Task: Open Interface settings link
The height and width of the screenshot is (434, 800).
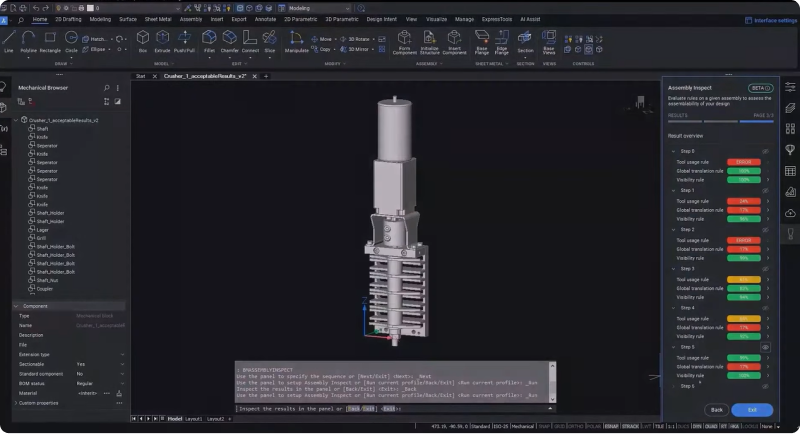Action: click(771, 20)
